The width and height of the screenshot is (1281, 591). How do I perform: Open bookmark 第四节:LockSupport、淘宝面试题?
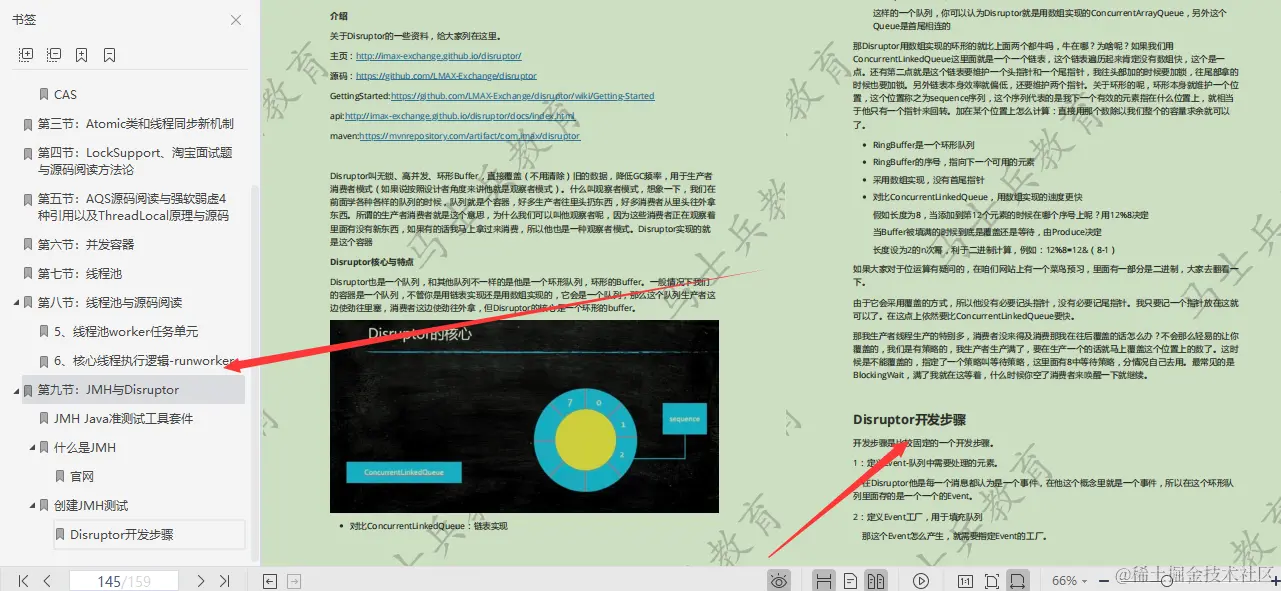click(135, 161)
